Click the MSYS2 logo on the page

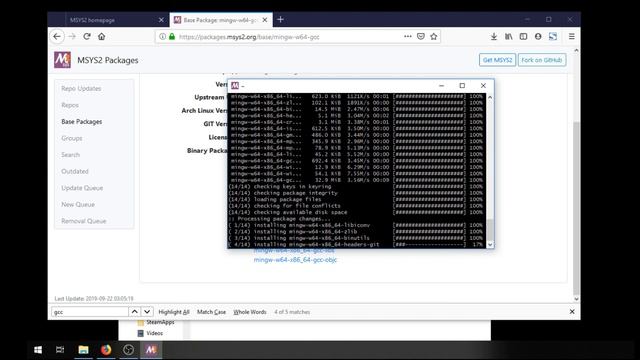tap(62, 60)
